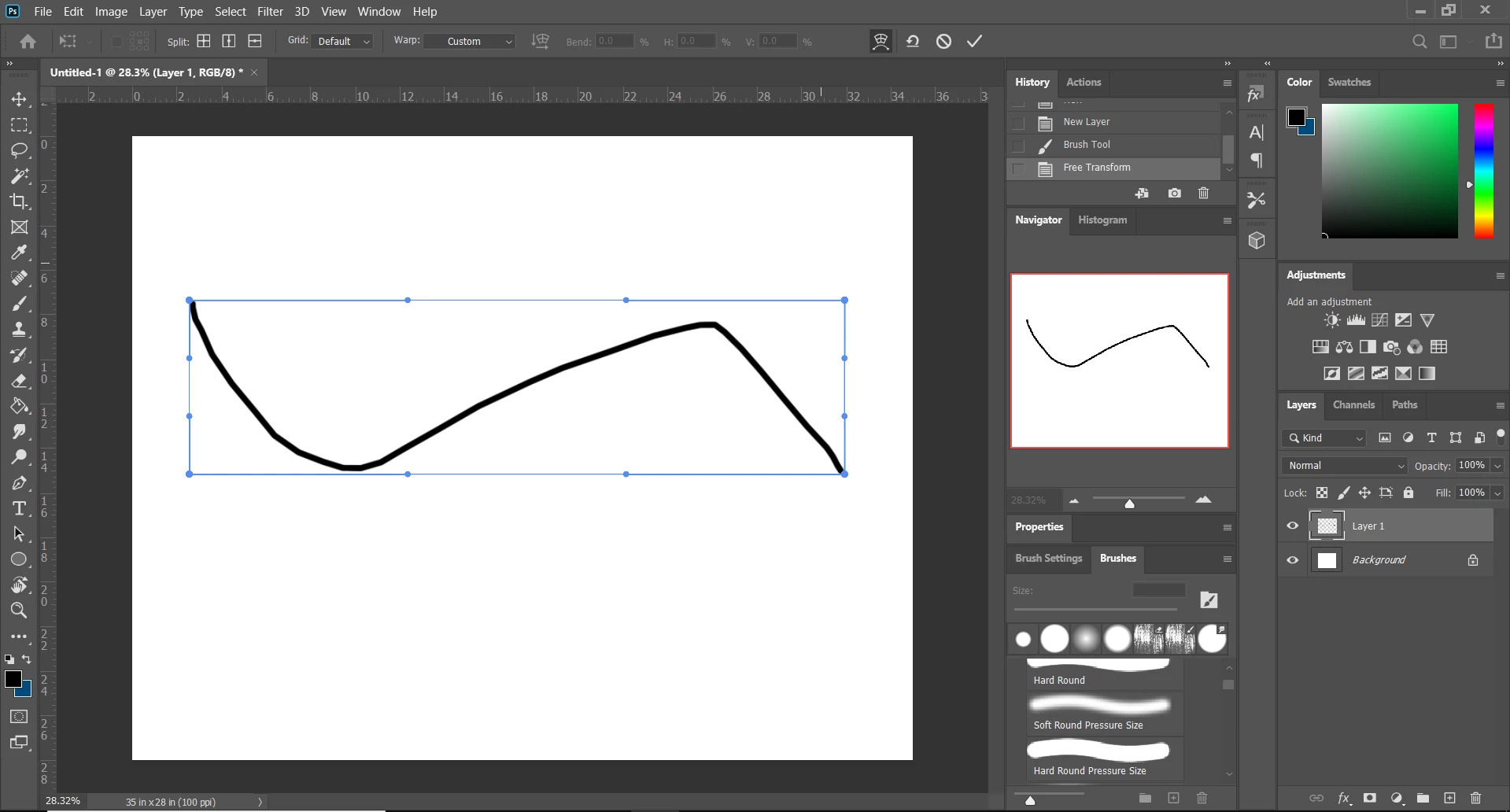This screenshot has width=1510, height=812.
Task: Create new snapshot camera icon
Action: (x=1174, y=194)
